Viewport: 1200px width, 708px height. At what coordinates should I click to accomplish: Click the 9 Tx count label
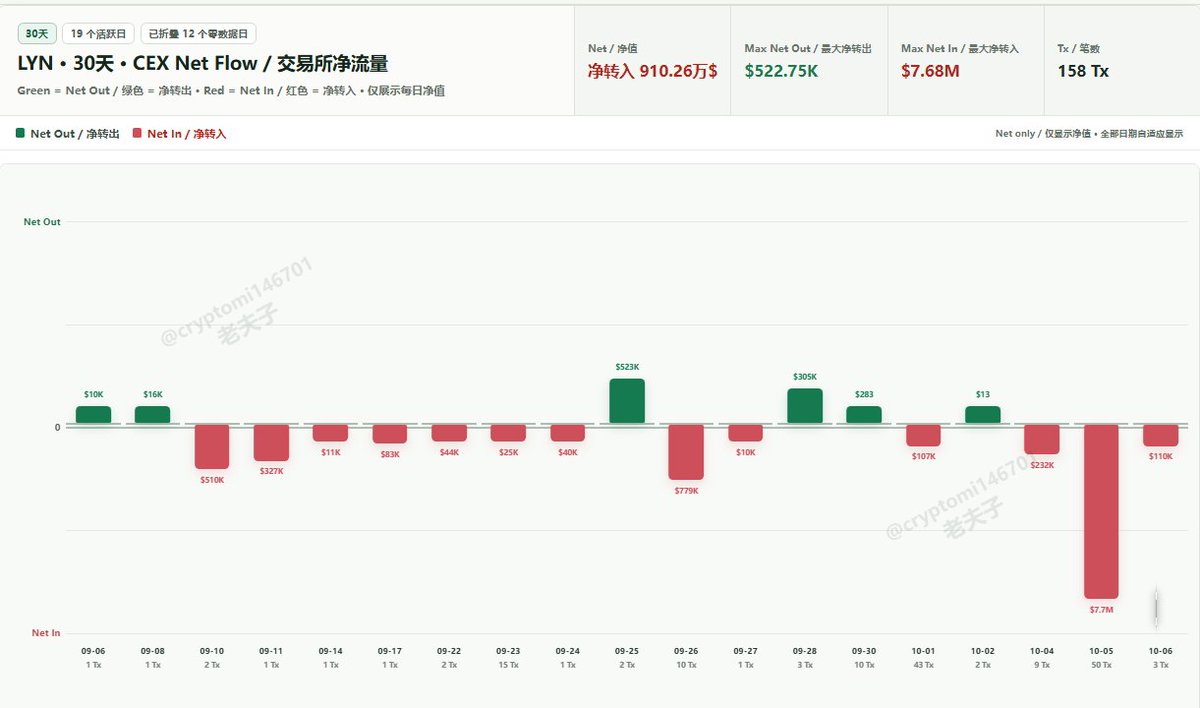(x=1042, y=665)
